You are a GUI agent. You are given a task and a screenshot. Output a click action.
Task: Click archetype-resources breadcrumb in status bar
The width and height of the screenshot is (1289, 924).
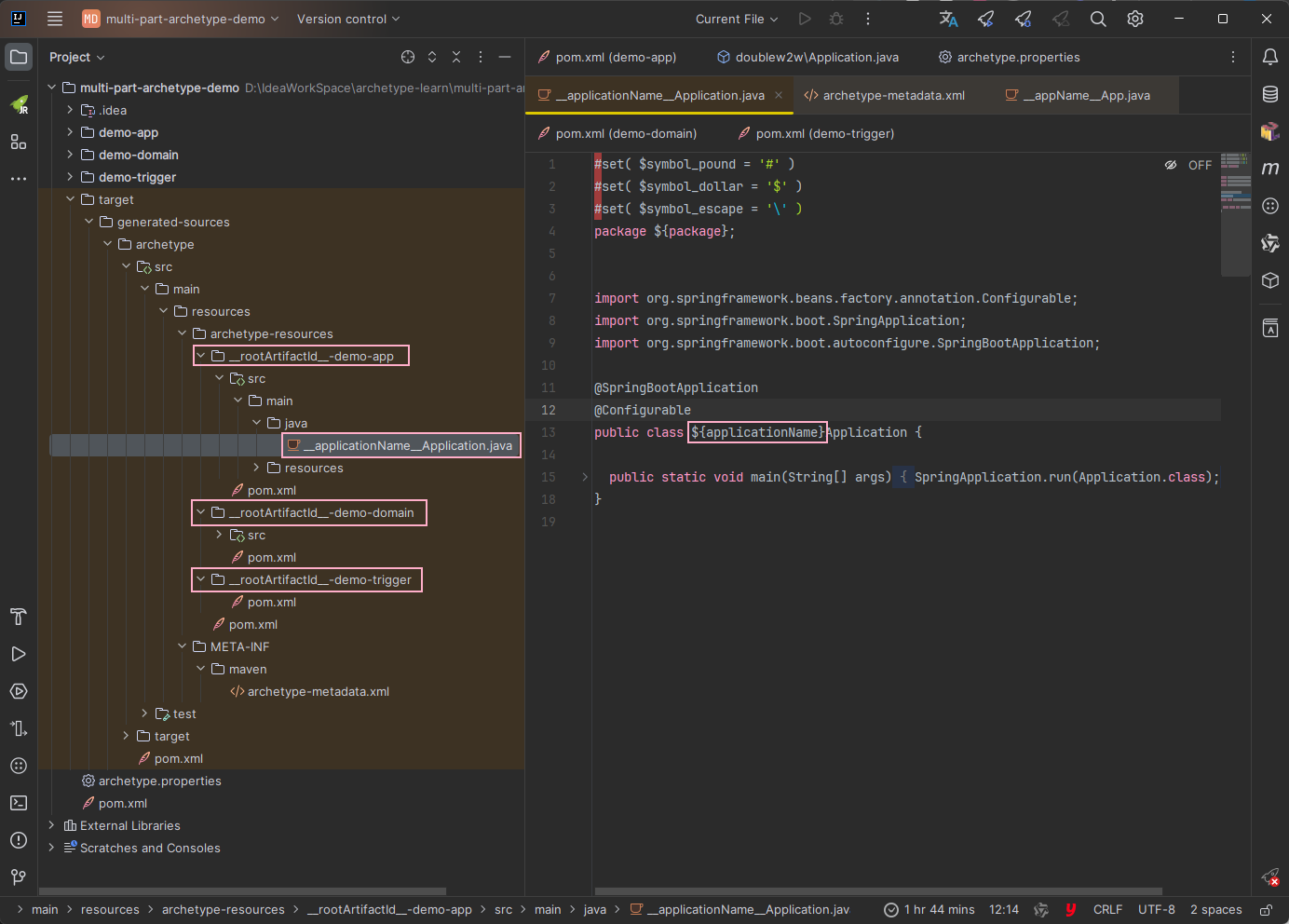224,910
